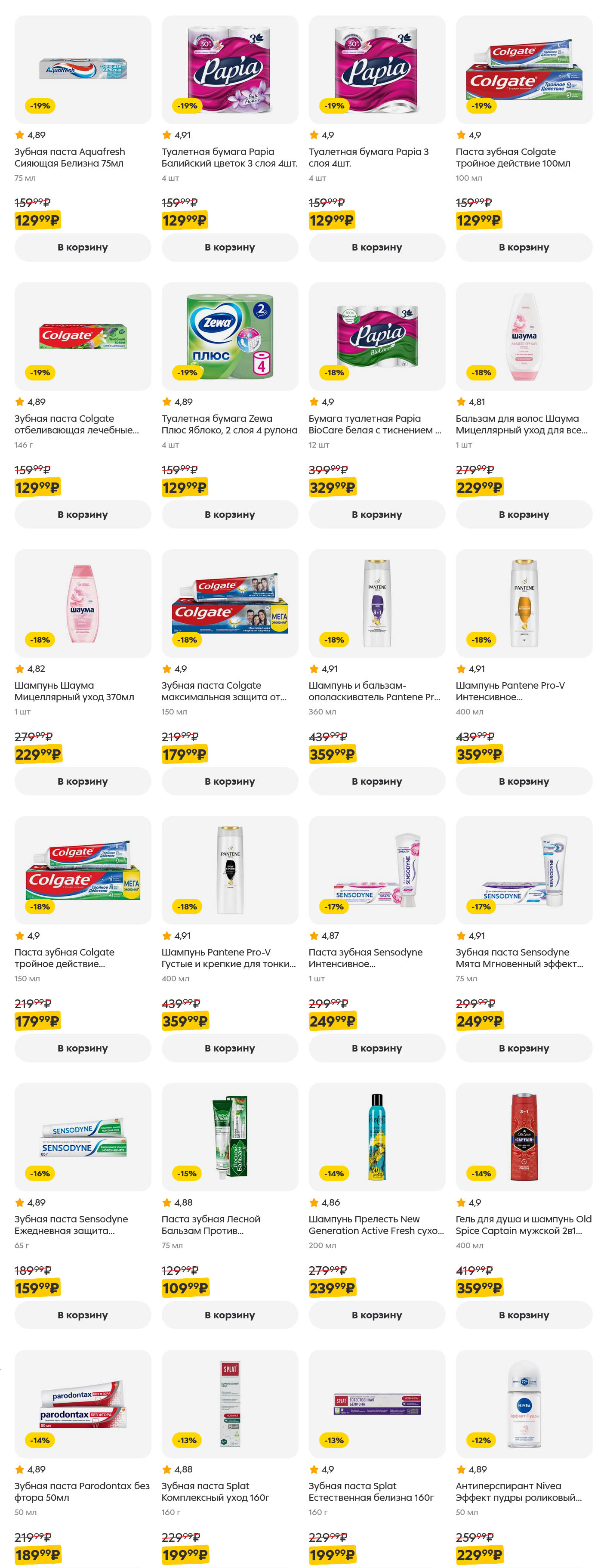Screen dimensions: 607x1568
Task: Click the star rating icon for Old Spice Captain
Action: [461, 1202]
